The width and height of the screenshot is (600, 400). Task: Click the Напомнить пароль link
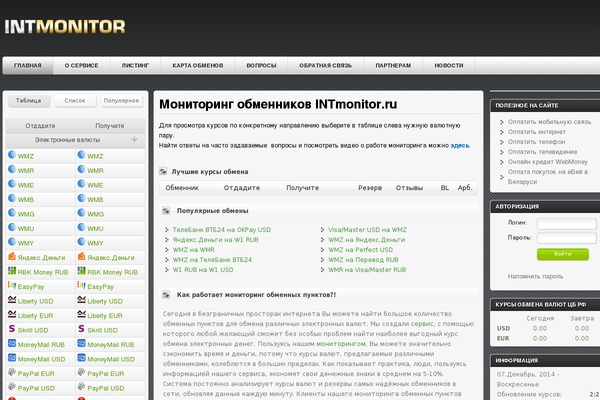coord(535,276)
